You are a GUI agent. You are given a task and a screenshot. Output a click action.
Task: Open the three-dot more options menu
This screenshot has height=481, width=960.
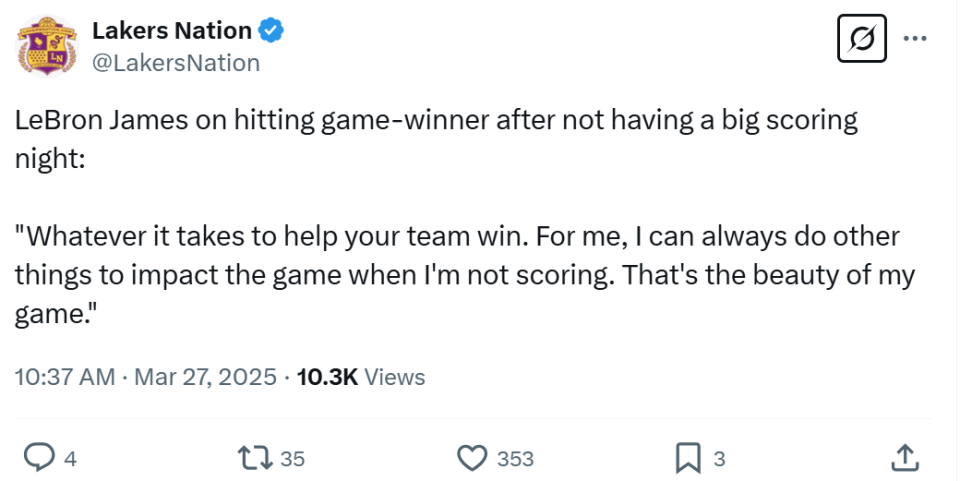pos(915,39)
